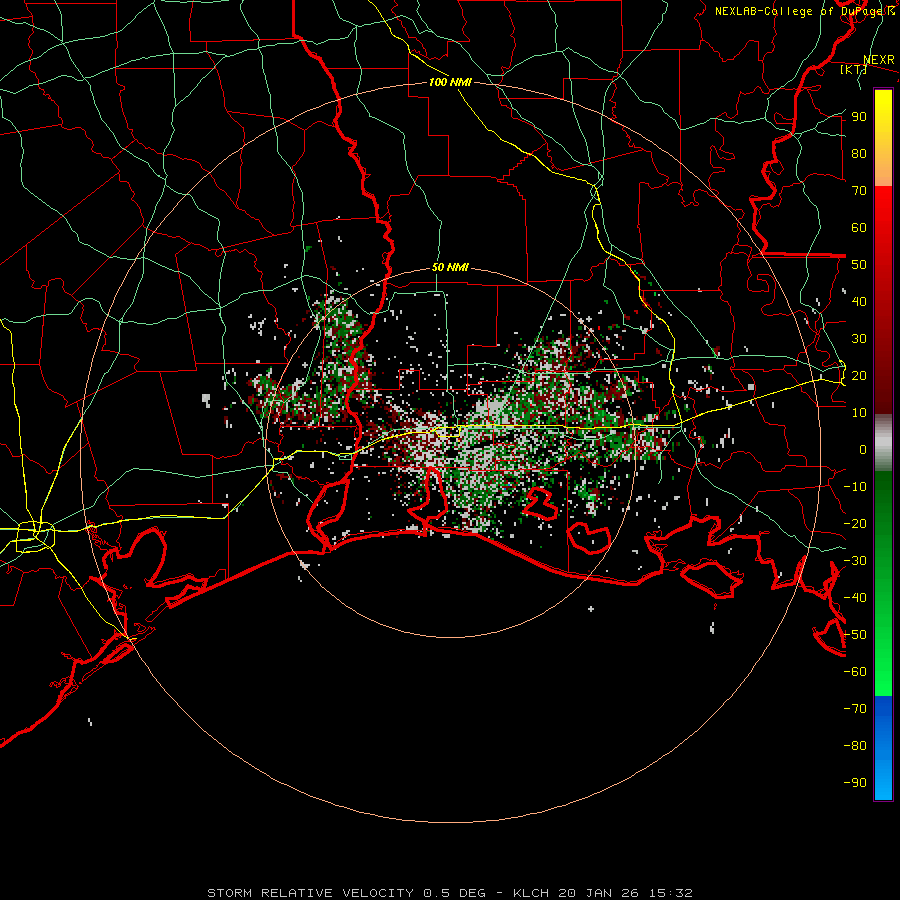Click the 90 value on velocity scale

pyautogui.click(x=859, y=117)
